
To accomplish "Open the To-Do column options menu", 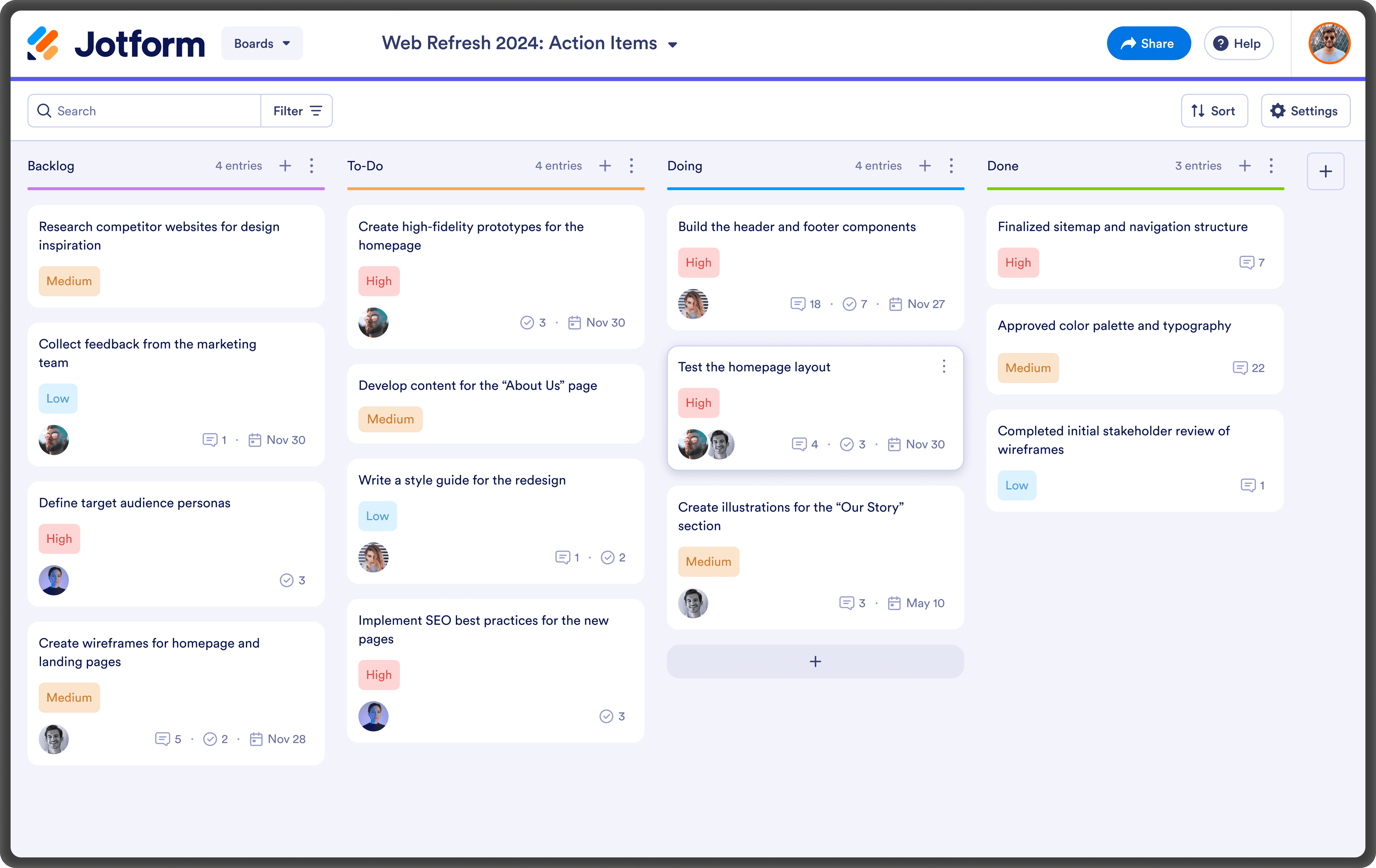I will [631, 166].
